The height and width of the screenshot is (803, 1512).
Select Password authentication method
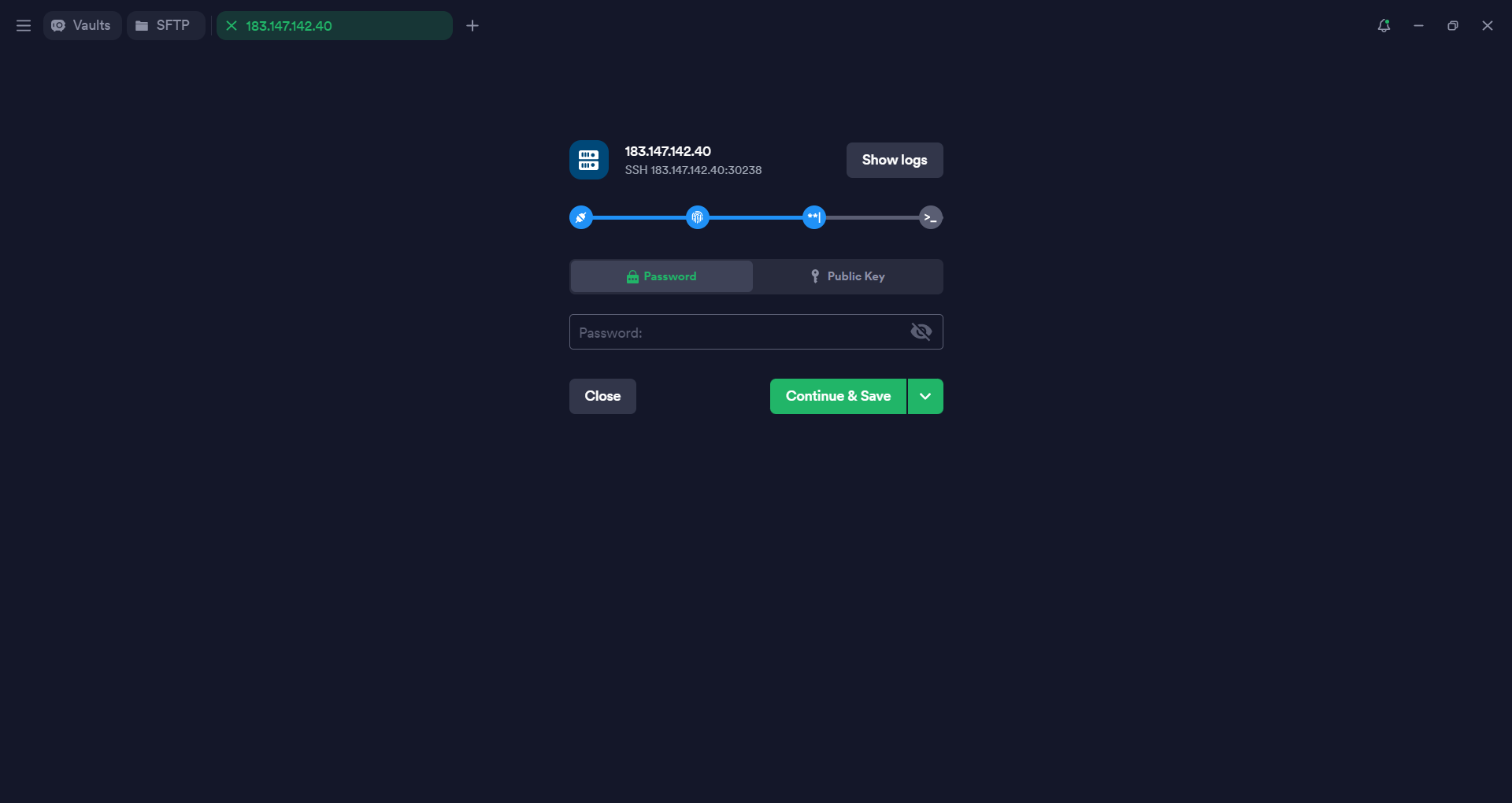coord(661,276)
